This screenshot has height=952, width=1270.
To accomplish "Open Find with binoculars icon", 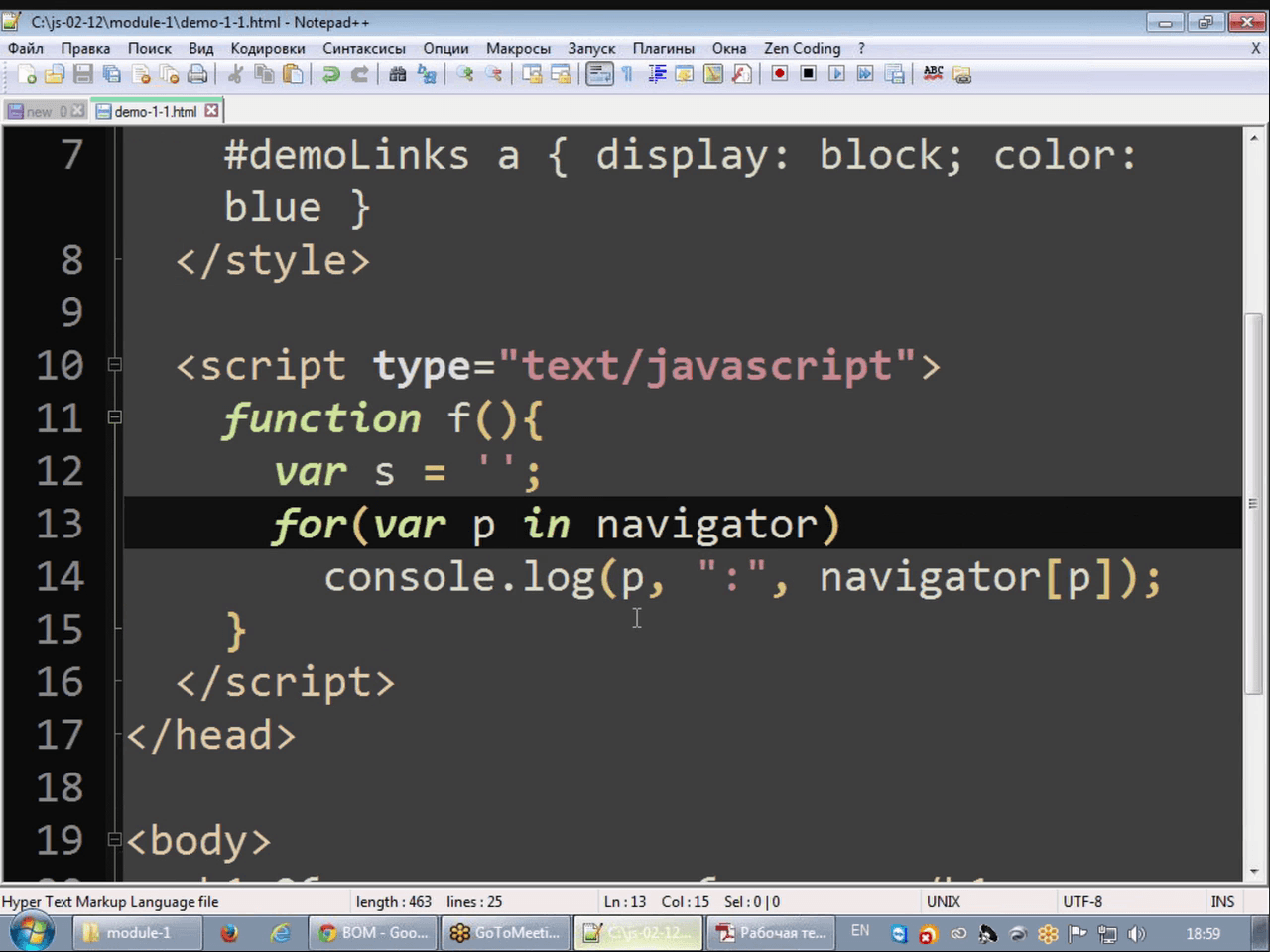I will point(397,74).
